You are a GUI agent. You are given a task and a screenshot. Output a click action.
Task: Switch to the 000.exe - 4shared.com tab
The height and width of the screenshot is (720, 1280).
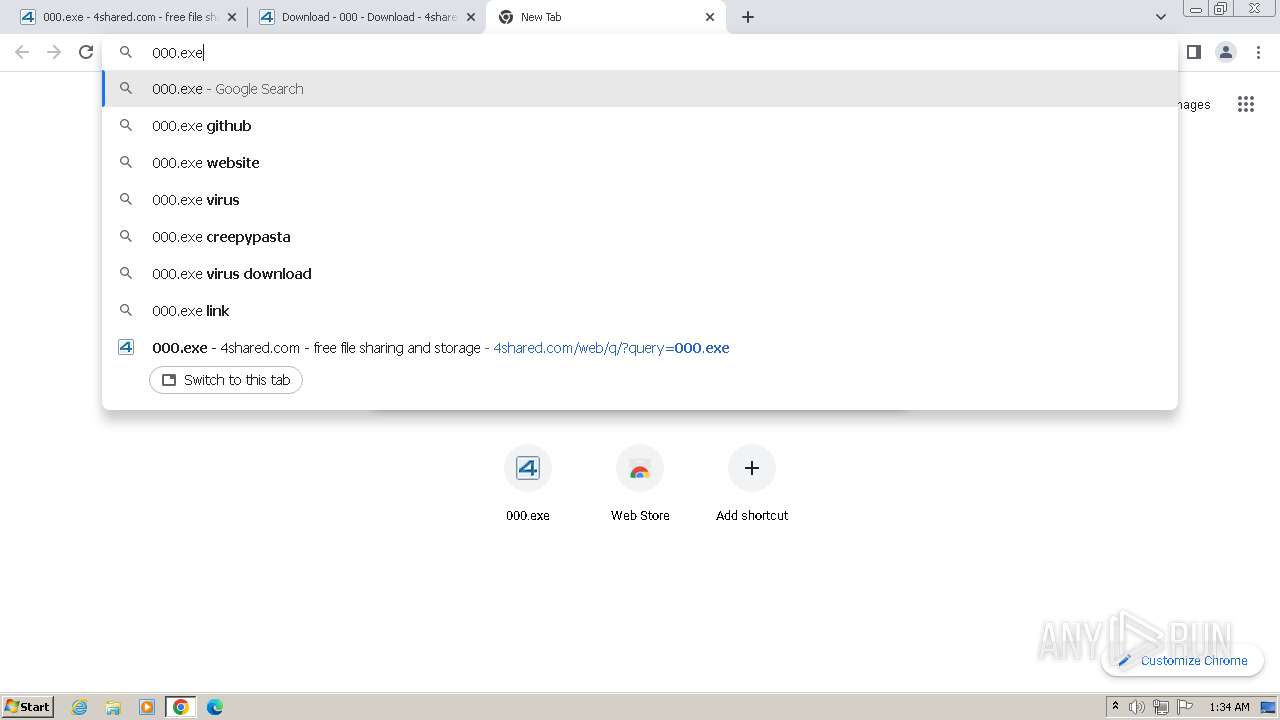(129, 17)
